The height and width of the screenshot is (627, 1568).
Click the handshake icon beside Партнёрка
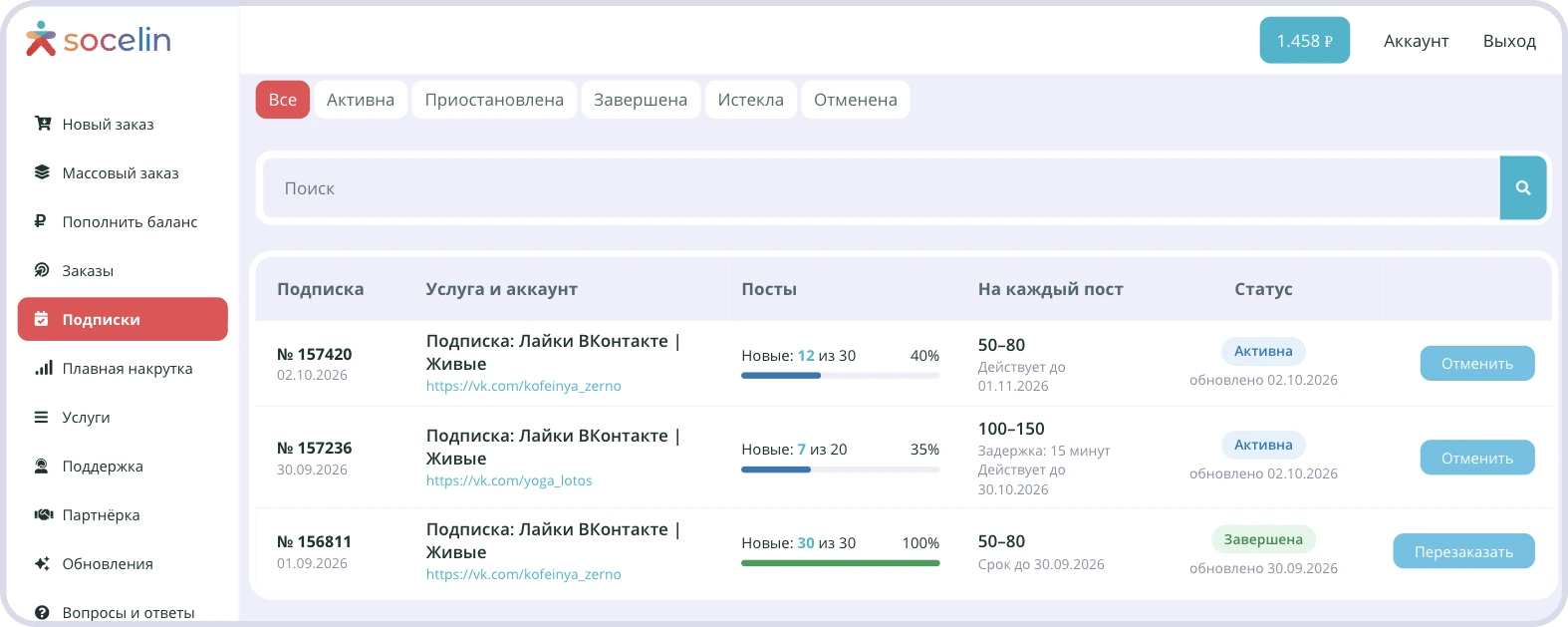tap(44, 514)
